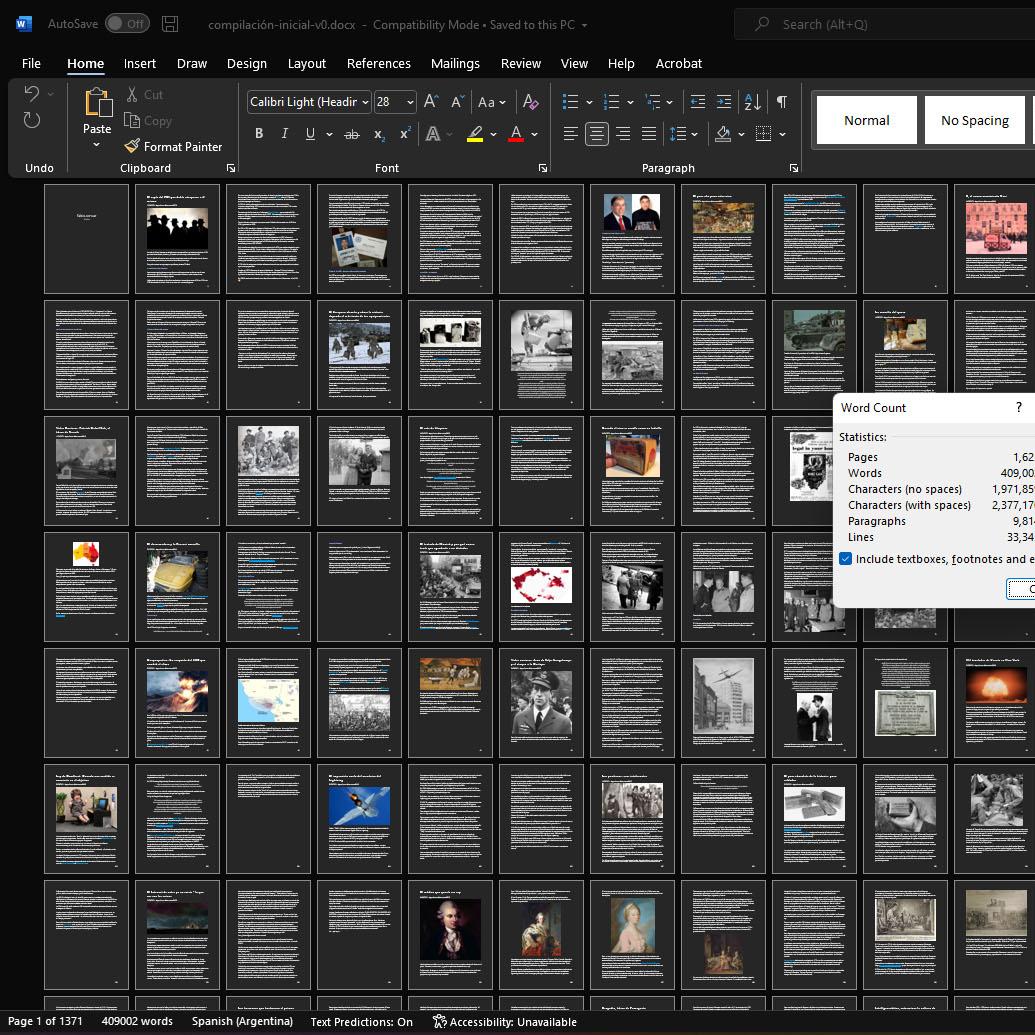Open the Mailings tab
The image size is (1035, 1035).
455,63
